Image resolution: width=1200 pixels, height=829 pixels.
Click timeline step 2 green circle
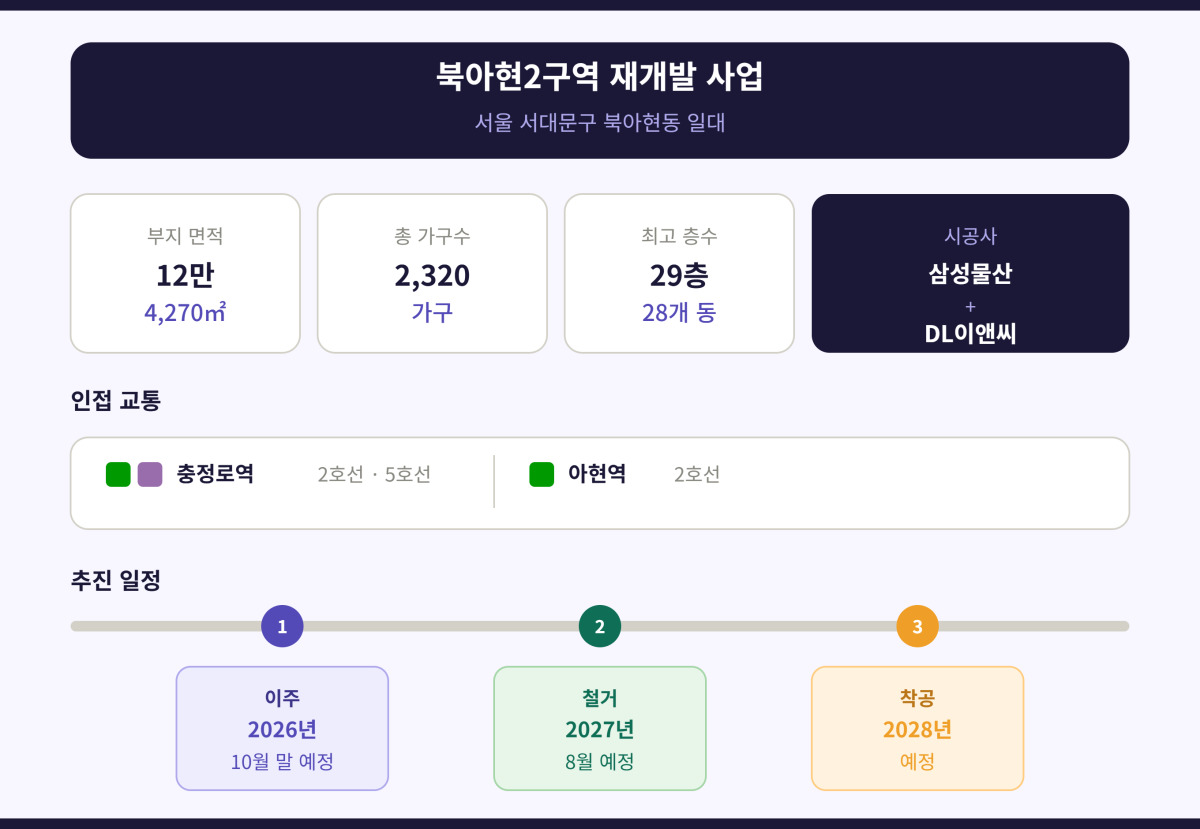pos(600,626)
